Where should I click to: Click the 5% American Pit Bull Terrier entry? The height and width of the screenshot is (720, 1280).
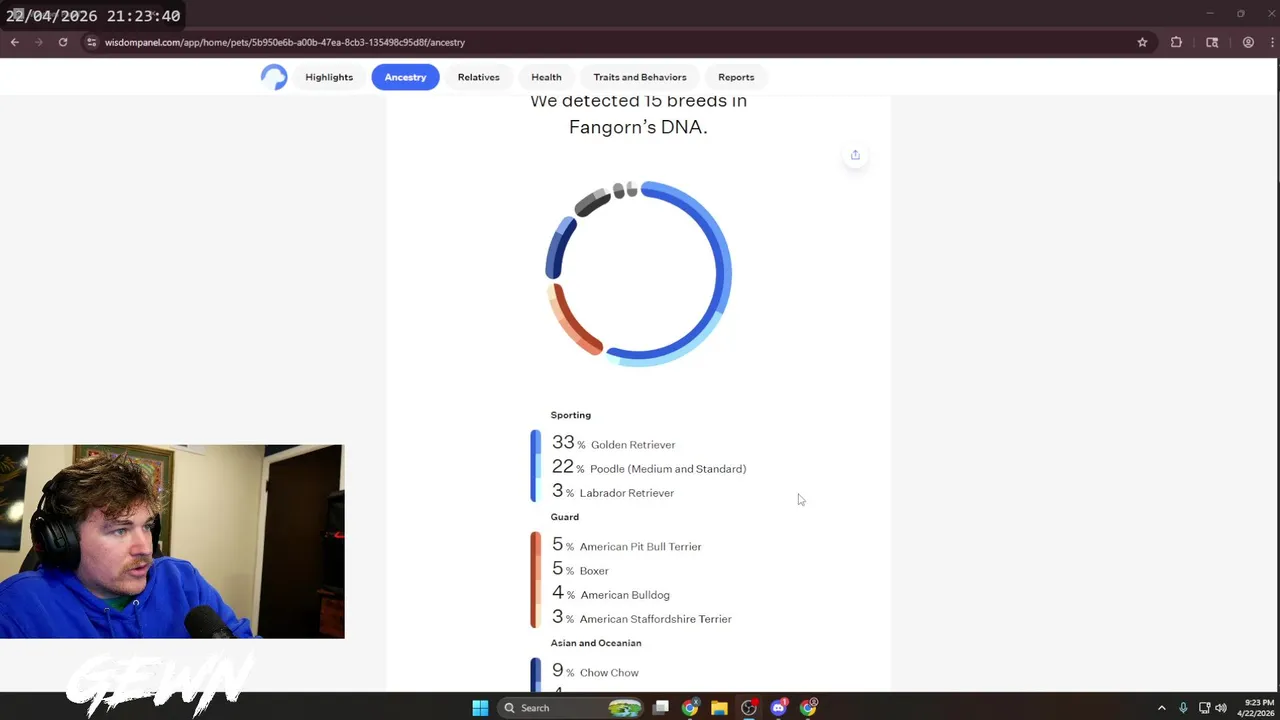[x=627, y=545]
